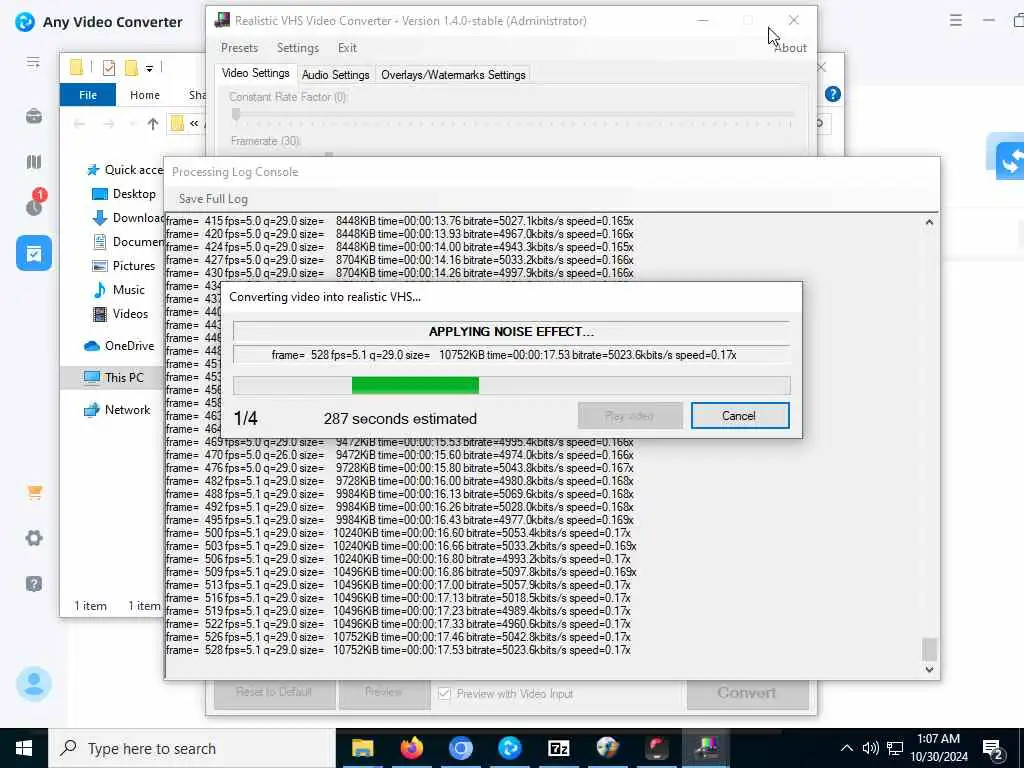Select the highlighted task list icon in sidebar
Image resolution: width=1024 pixels, height=768 pixels.
pyautogui.click(x=34, y=253)
